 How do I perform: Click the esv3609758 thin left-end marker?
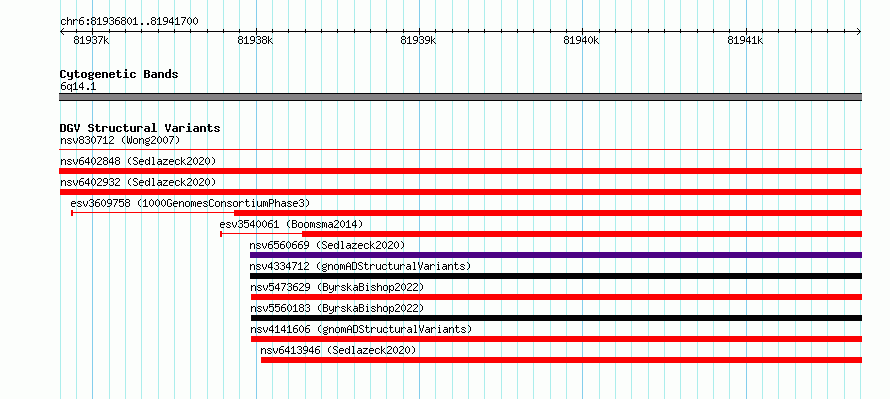[x=72, y=213]
